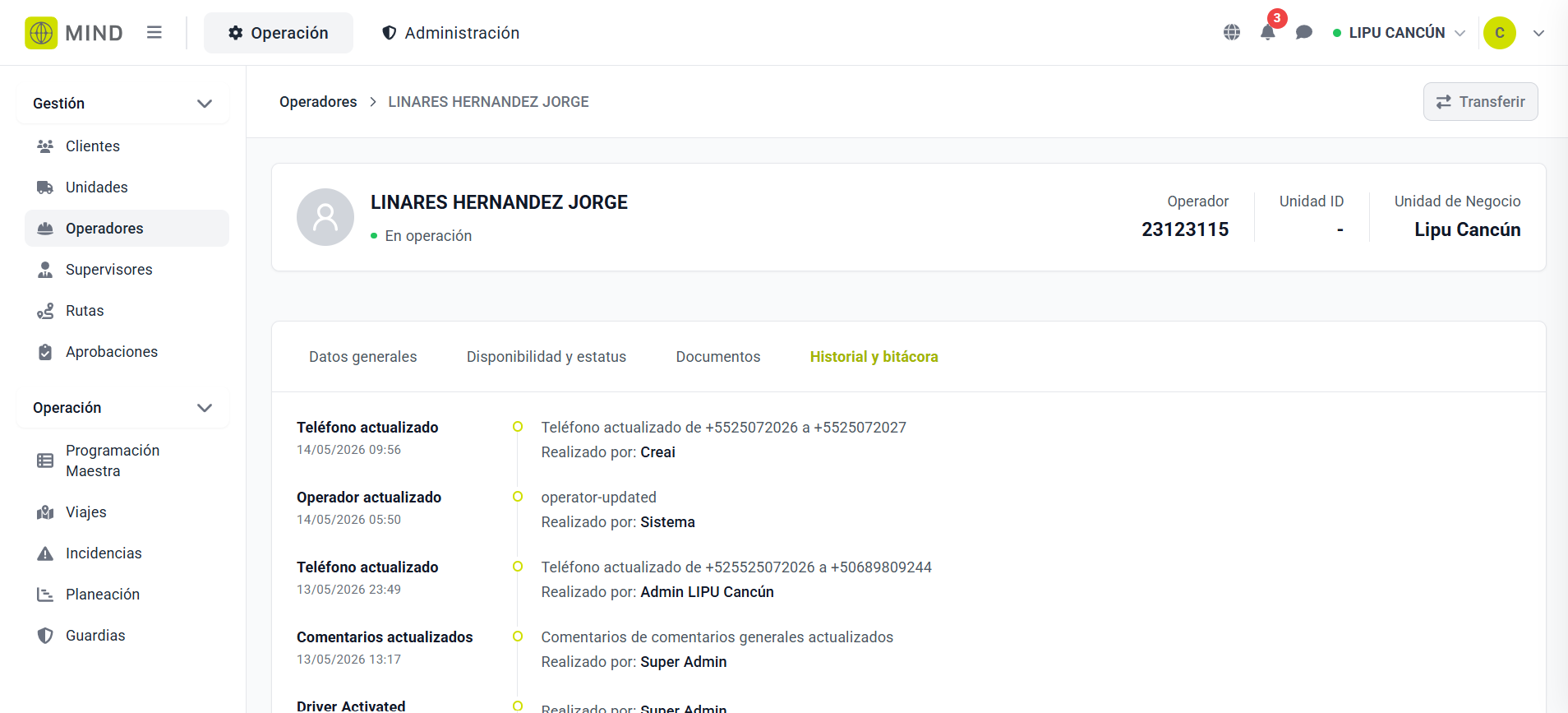
Task: Open Incidencias page
Action: (x=127, y=553)
